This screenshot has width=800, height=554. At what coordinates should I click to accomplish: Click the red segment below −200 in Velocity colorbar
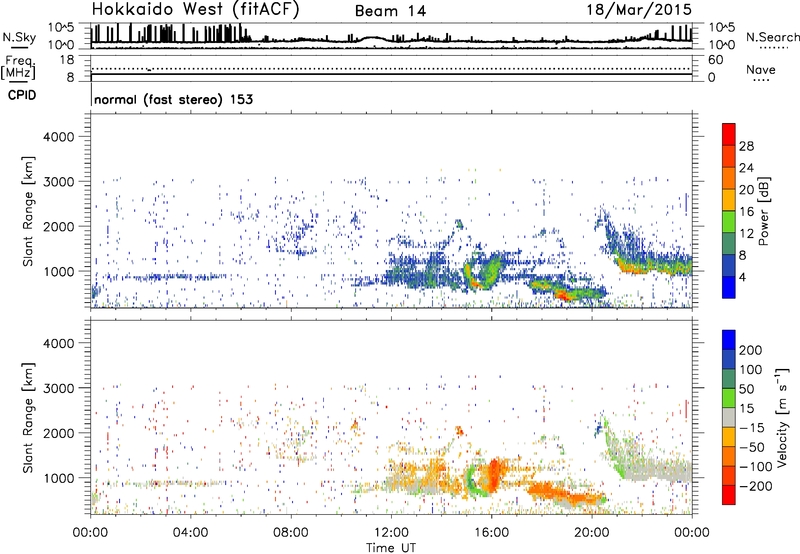pyautogui.click(x=729, y=495)
